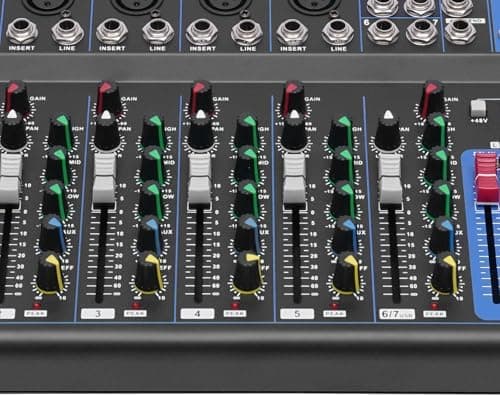Viewport: 500px width, 397px height.
Task: Click channel 5 white PAN knob
Action: [294, 131]
